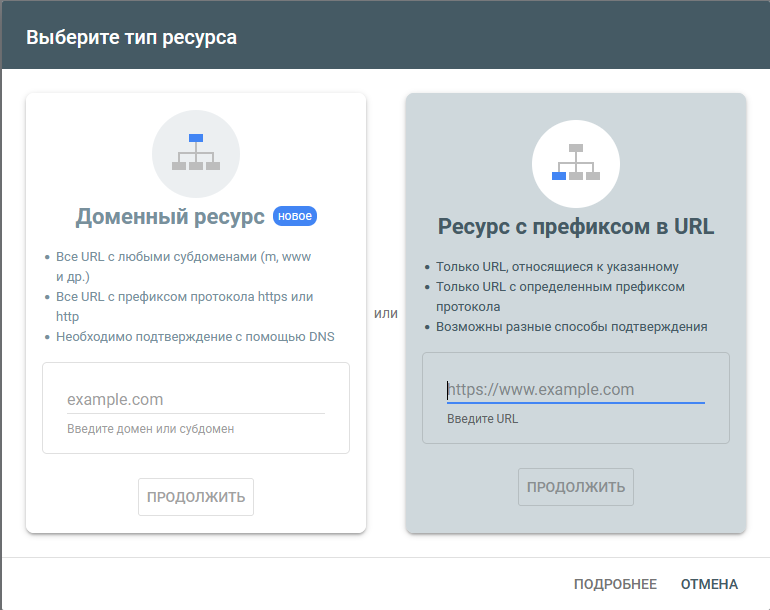Click "Все URL с префиксом протокола" bullet
770x610 pixels.
[184, 306]
